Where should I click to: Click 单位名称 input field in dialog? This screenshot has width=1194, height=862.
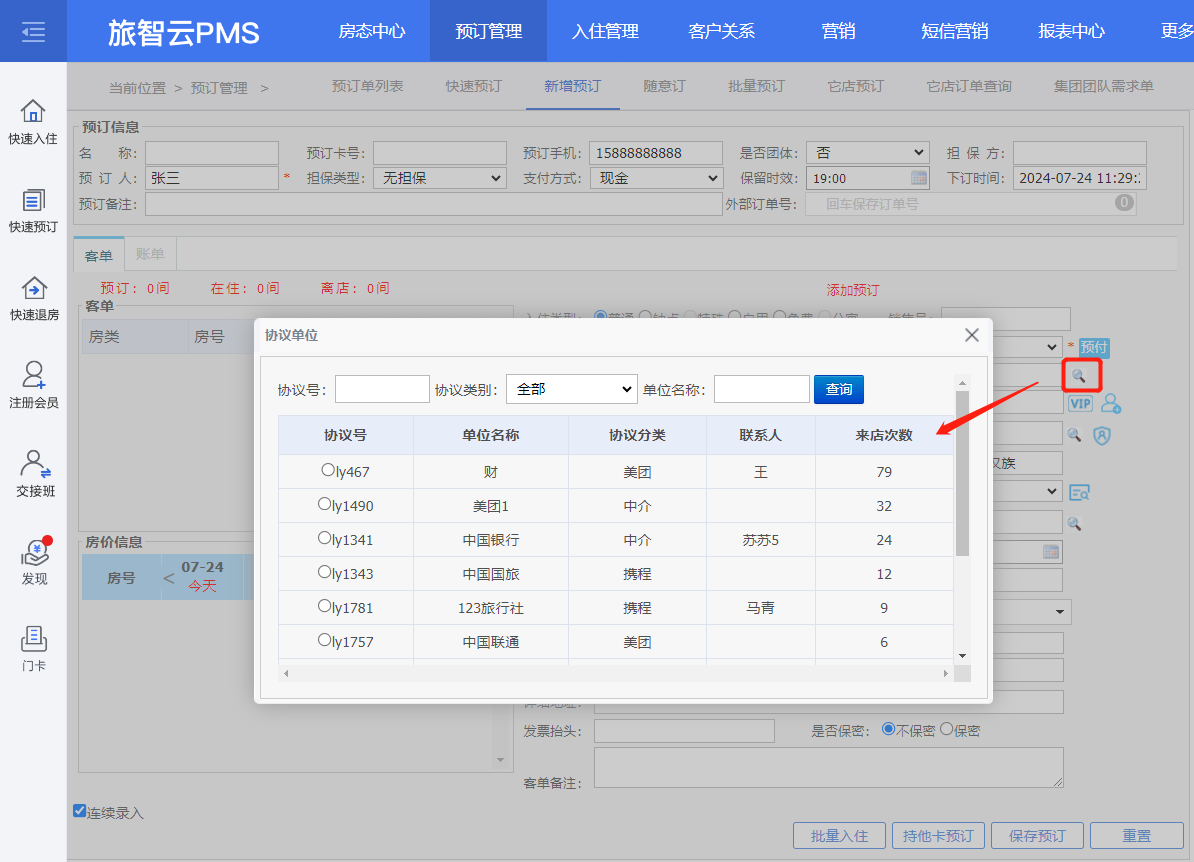pyautogui.click(x=761, y=389)
